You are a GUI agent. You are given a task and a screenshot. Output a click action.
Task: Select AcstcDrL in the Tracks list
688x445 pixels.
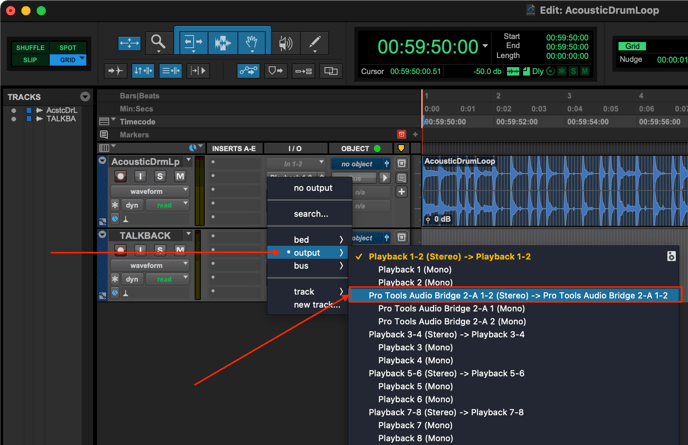pyautogui.click(x=61, y=110)
